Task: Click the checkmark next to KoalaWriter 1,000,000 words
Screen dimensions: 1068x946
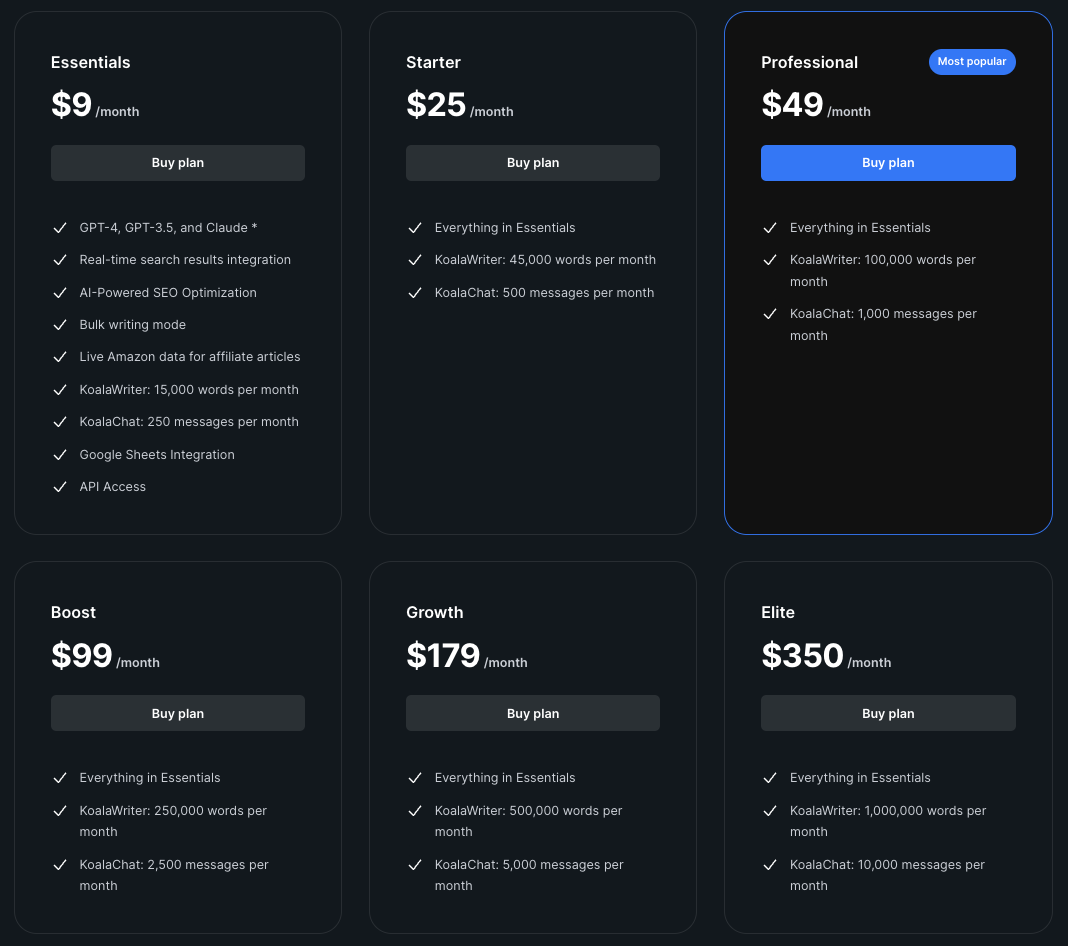Action: (770, 811)
